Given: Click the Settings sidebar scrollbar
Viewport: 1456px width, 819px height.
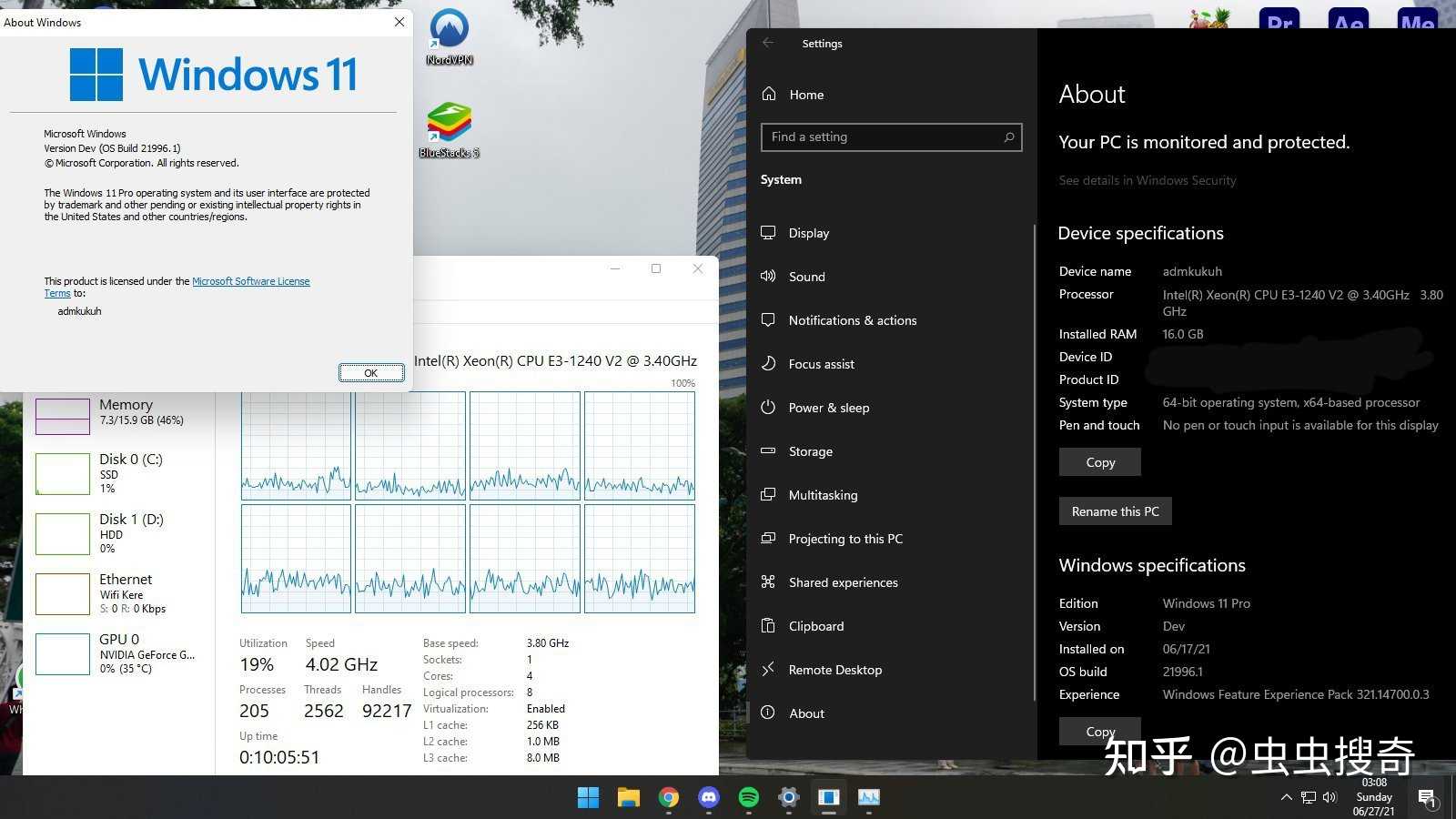Looking at the screenshot, I should [1035, 464].
